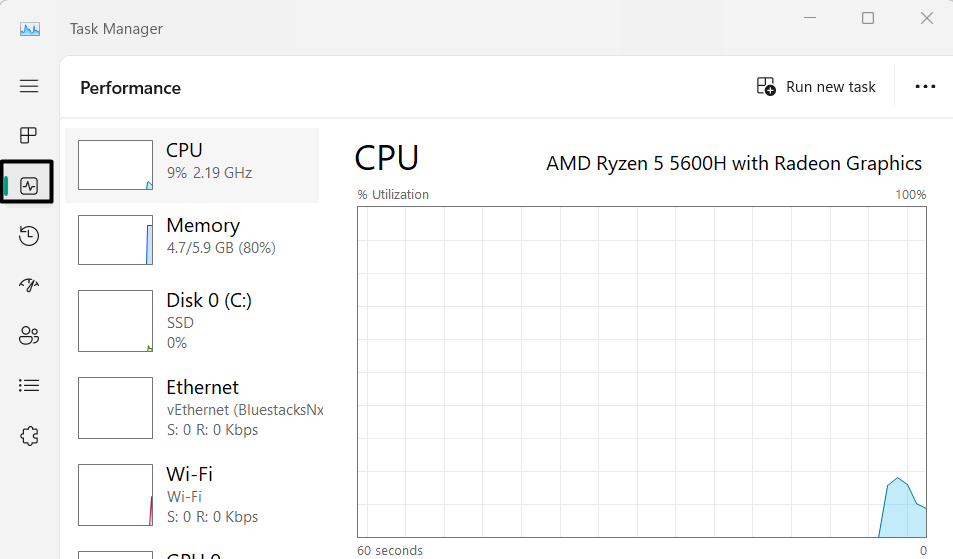Go to Startup apps page icon

tap(29, 286)
